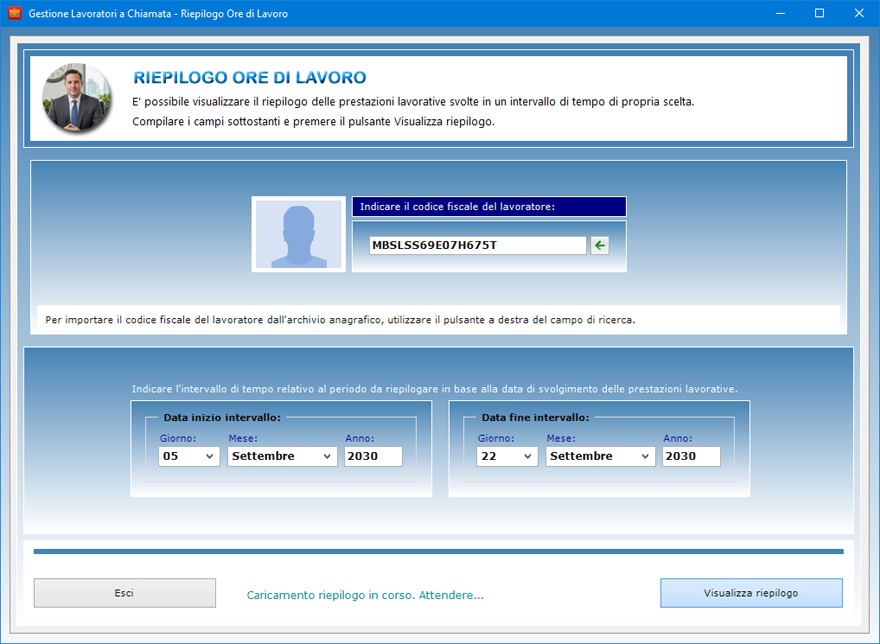This screenshot has height=644, width=880.
Task: Maximize the application window
Action: pyautogui.click(x=819, y=14)
